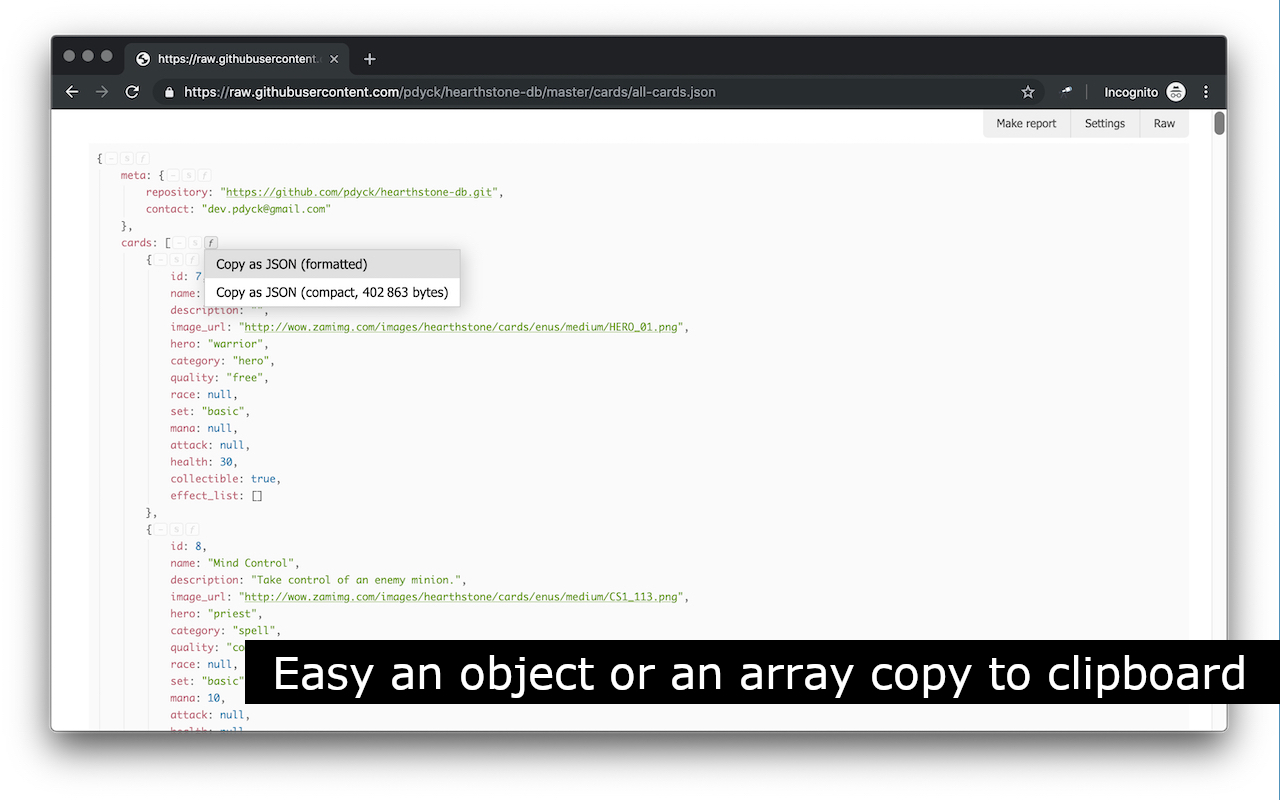The image size is (1280, 800).
Task: Click 's' icon of the Mind Control card object
Action: [176, 529]
